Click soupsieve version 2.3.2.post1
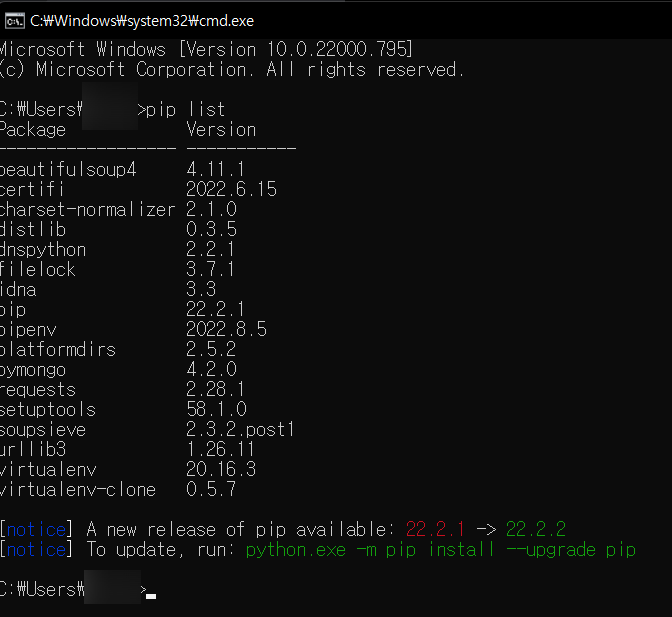The image size is (672, 617). pyautogui.click(x=240, y=429)
